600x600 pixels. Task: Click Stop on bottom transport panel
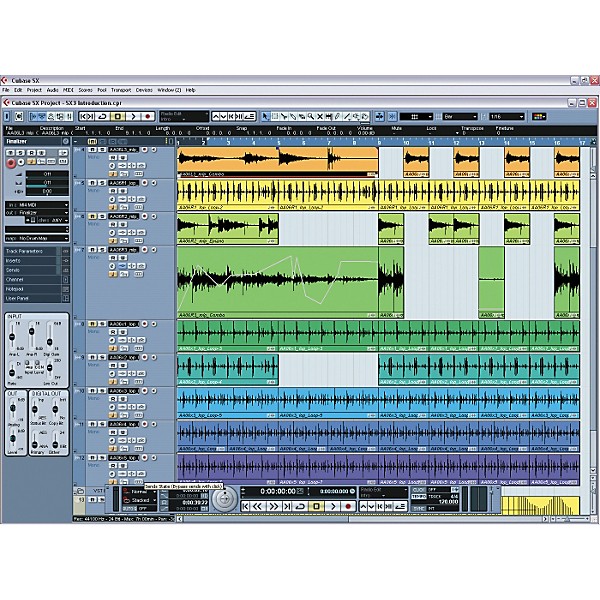click(x=316, y=507)
